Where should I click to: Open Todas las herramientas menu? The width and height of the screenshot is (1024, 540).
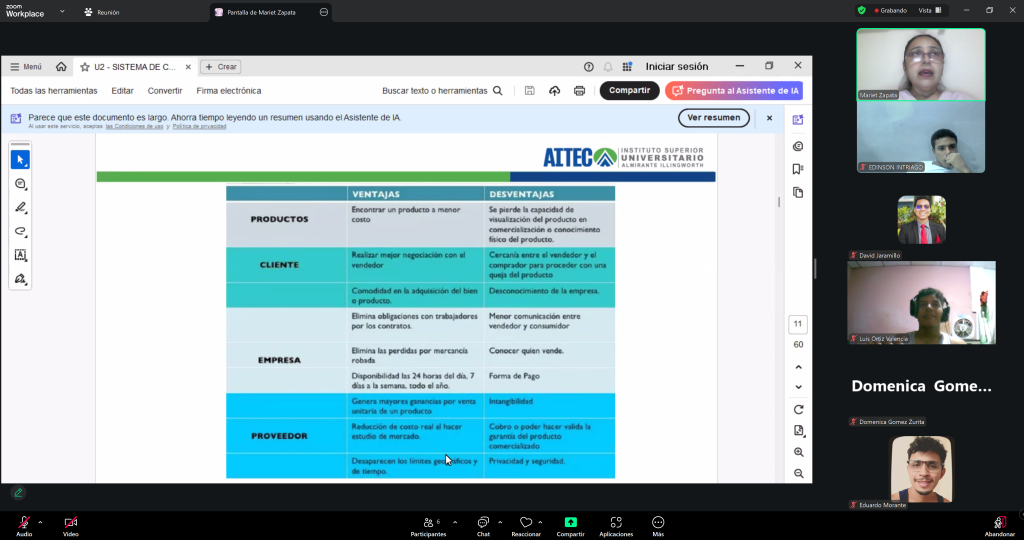[54, 91]
